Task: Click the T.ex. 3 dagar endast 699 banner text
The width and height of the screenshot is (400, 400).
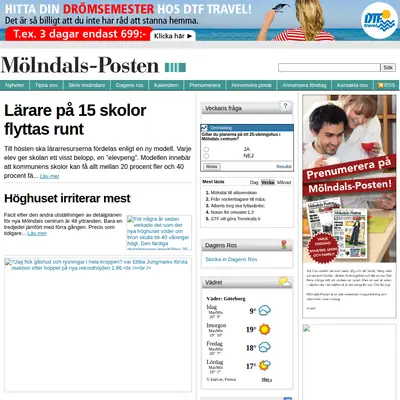Action: point(80,34)
